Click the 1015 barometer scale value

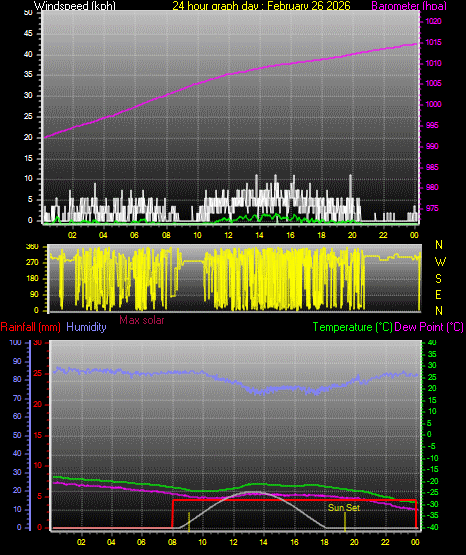point(433,42)
